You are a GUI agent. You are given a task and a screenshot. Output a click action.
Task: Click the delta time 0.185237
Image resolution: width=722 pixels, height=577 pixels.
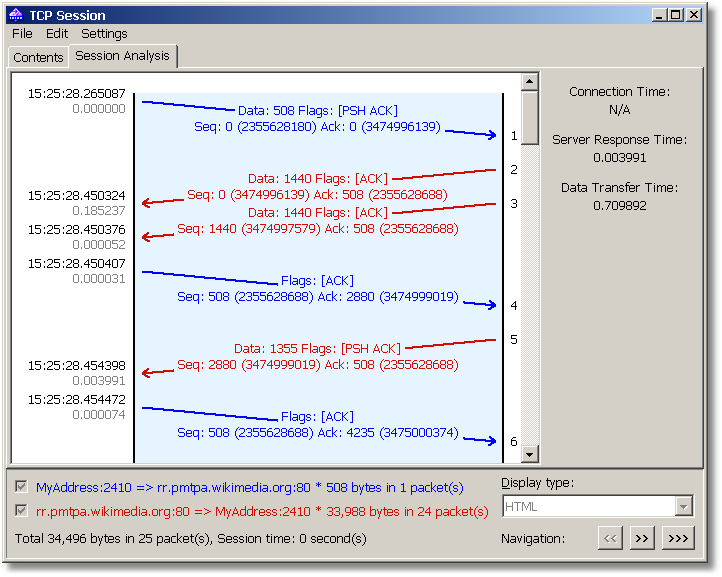[x=99, y=210]
